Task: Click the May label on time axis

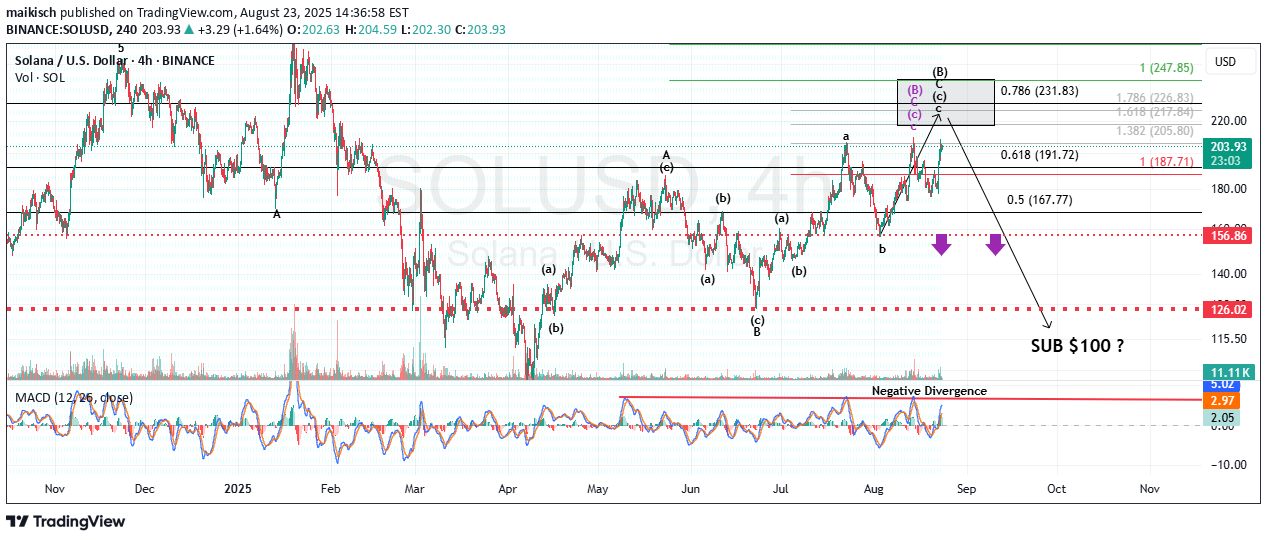Action: [x=597, y=490]
